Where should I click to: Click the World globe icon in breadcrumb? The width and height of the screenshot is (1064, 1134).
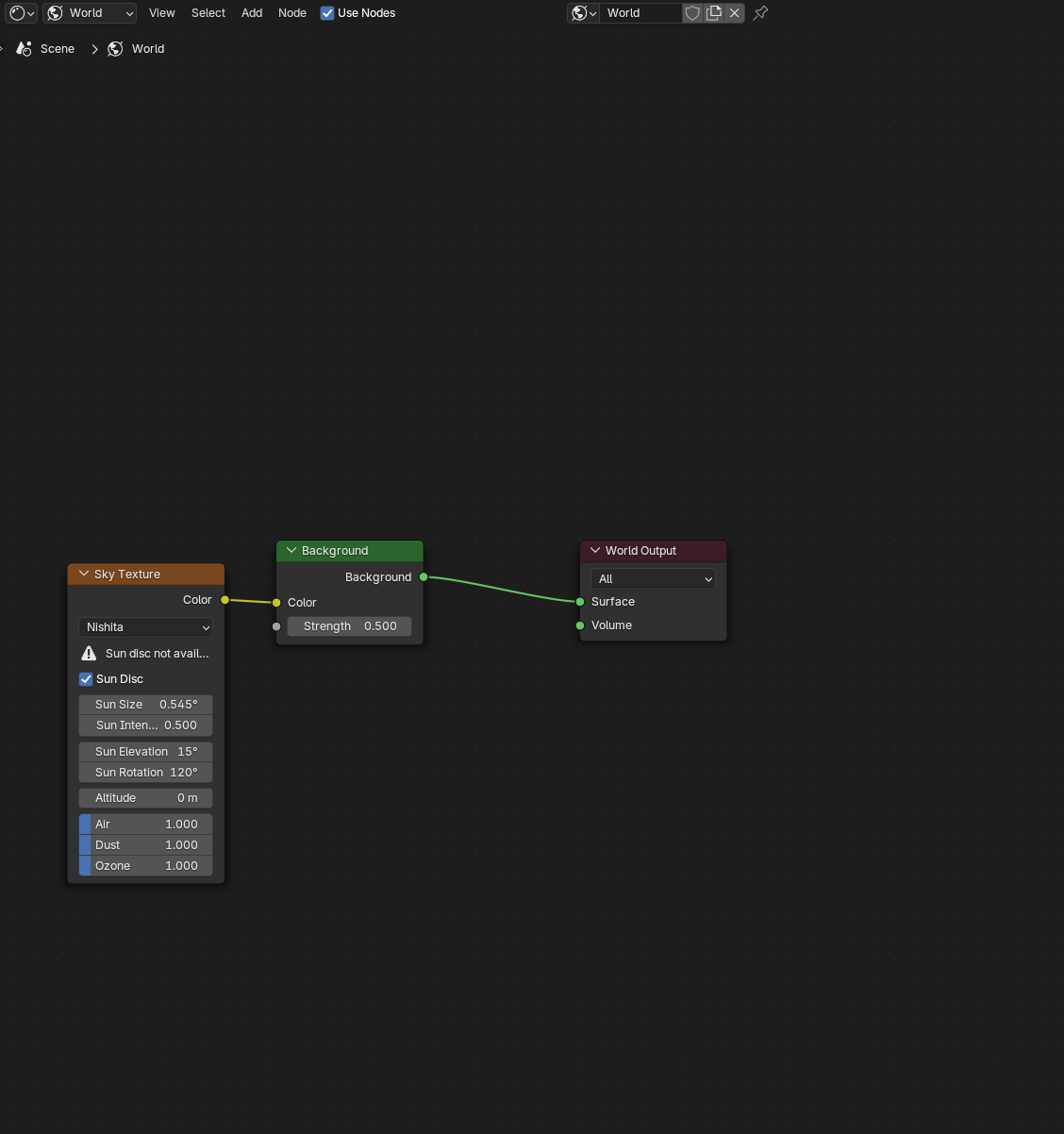pyautogui.click(x=115, y=49)
